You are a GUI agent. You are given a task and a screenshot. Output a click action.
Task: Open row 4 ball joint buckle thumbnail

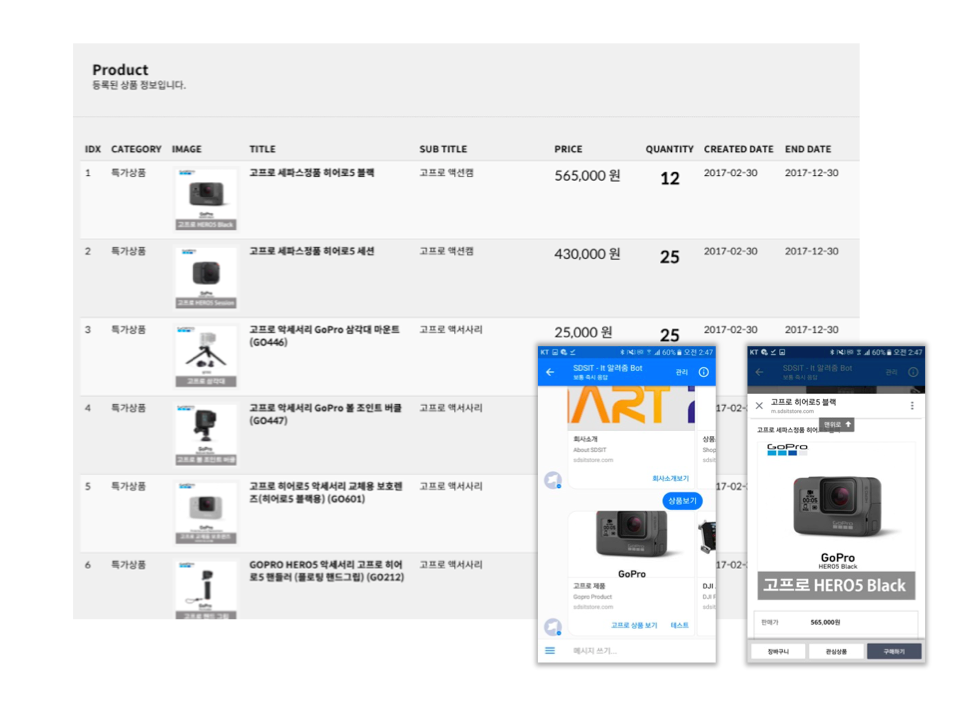[x=206, y=435]
